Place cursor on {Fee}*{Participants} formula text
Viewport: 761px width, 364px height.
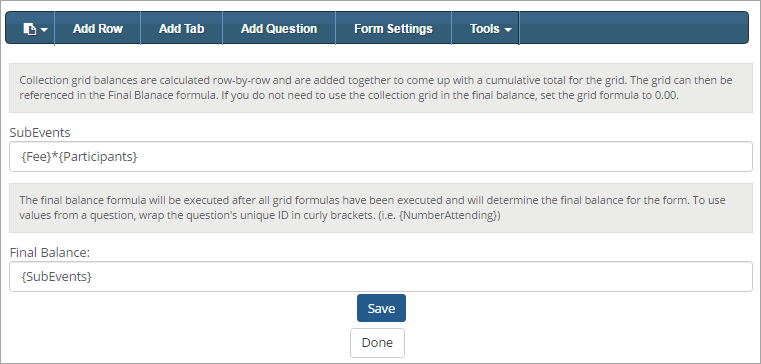point(80,157)
